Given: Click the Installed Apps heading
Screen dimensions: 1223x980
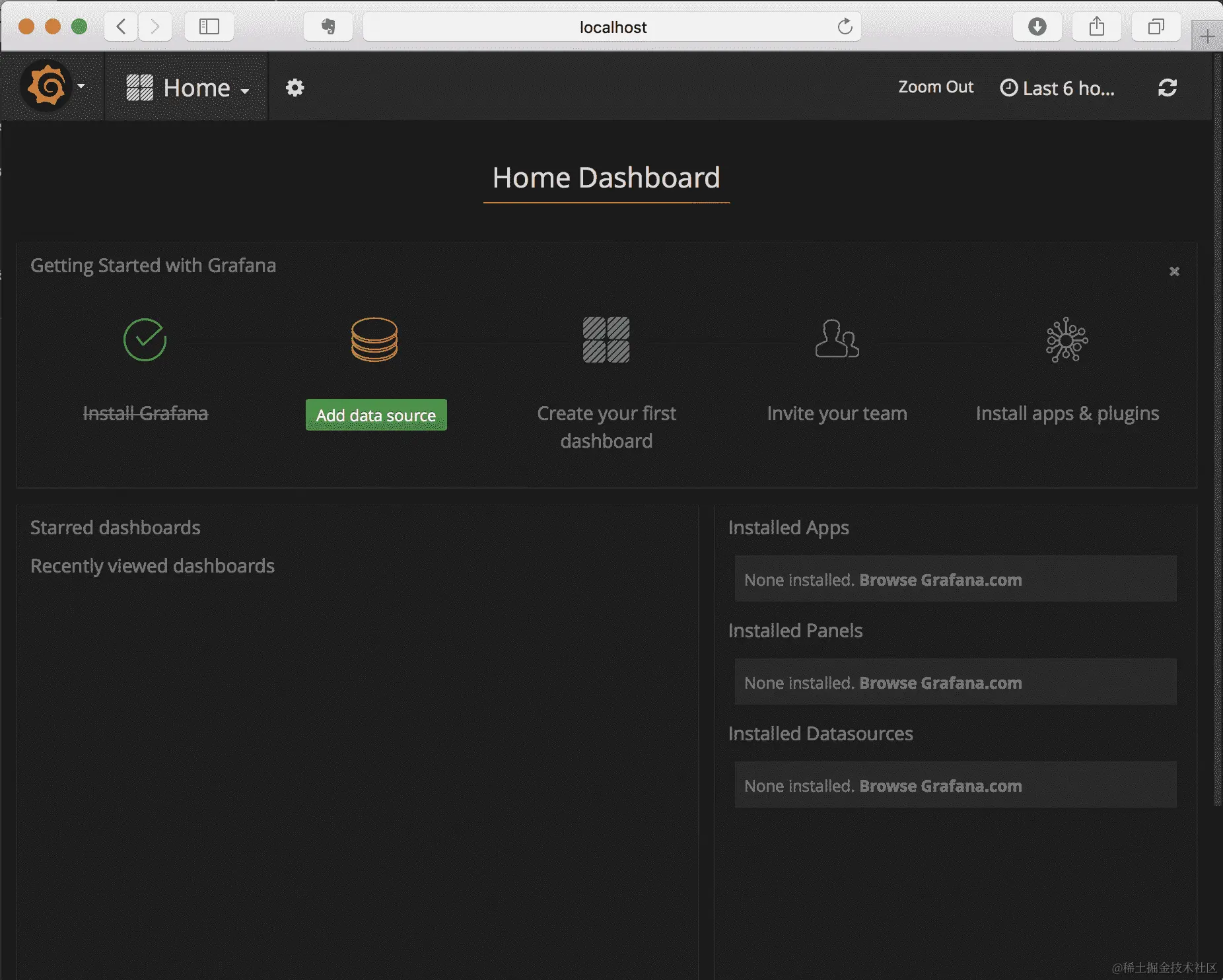Looking at the screenshot, I should [788, 528].
